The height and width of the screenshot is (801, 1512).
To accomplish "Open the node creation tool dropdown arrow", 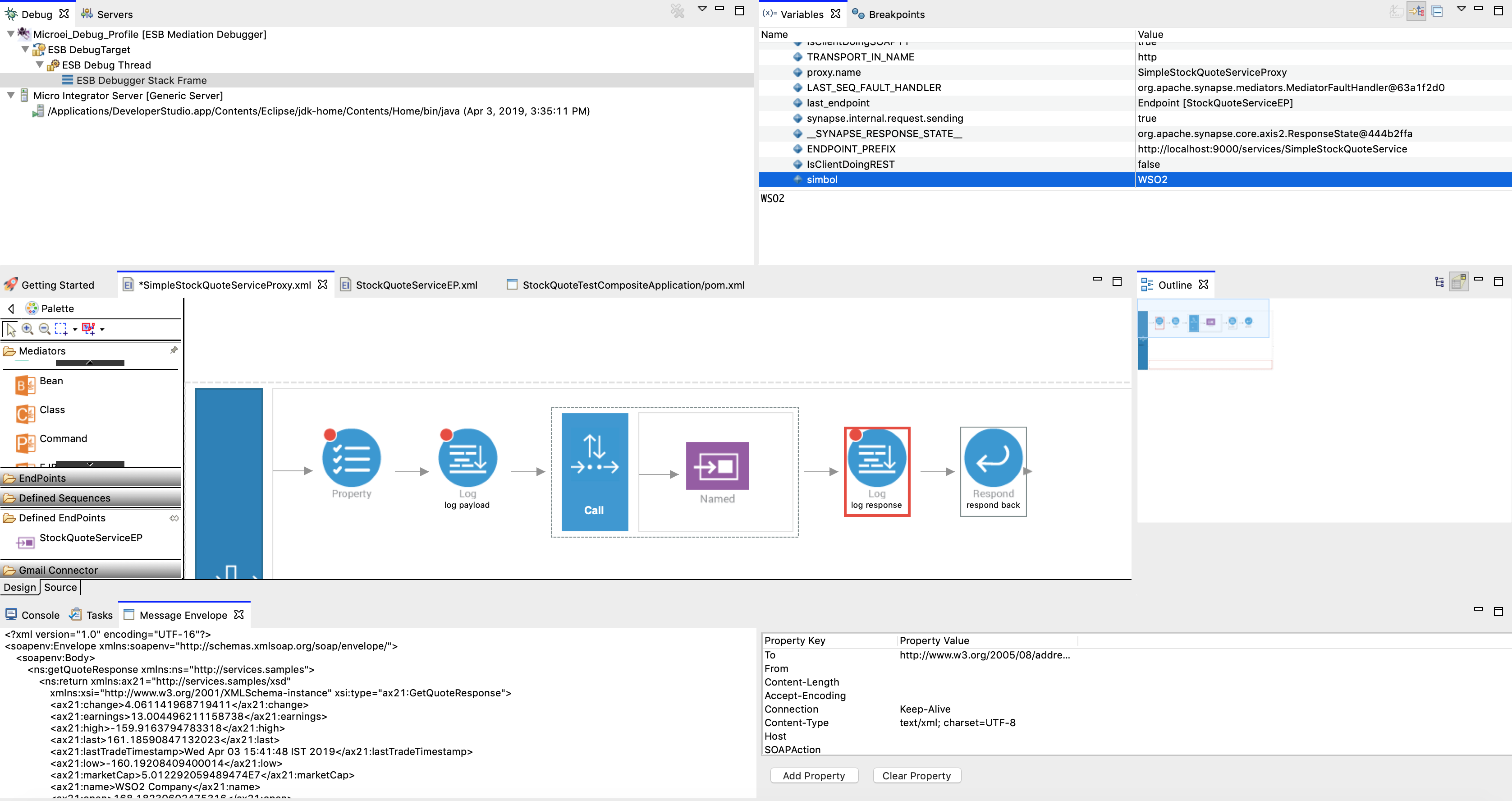I will coord(102,329).
